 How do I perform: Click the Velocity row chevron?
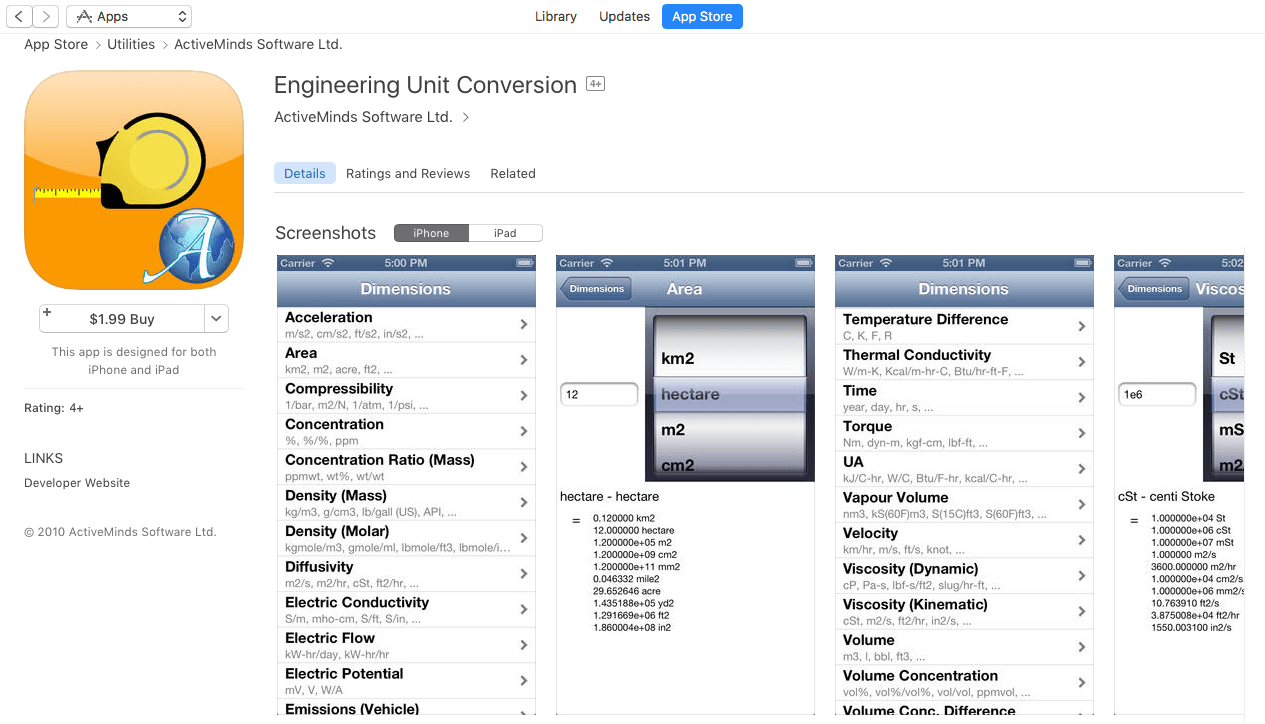click(1082, 540)
